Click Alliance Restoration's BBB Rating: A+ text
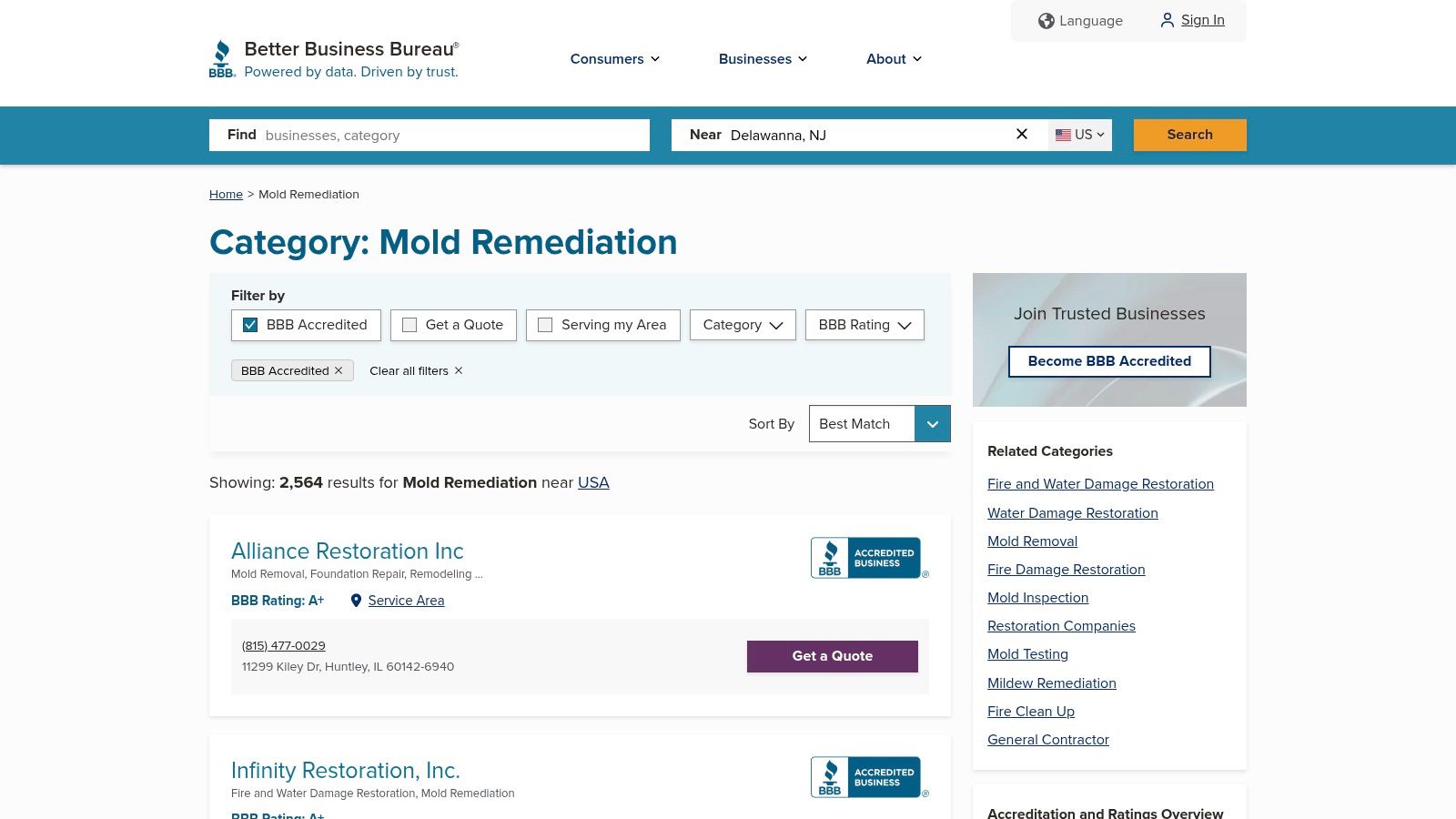Screen dimensions: 1456x819 coord(278,601)
